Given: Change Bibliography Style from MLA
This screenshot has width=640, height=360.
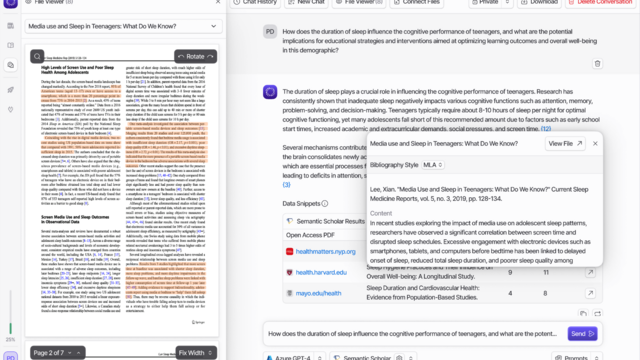Looking at the screenshot, I should [433, 165].
